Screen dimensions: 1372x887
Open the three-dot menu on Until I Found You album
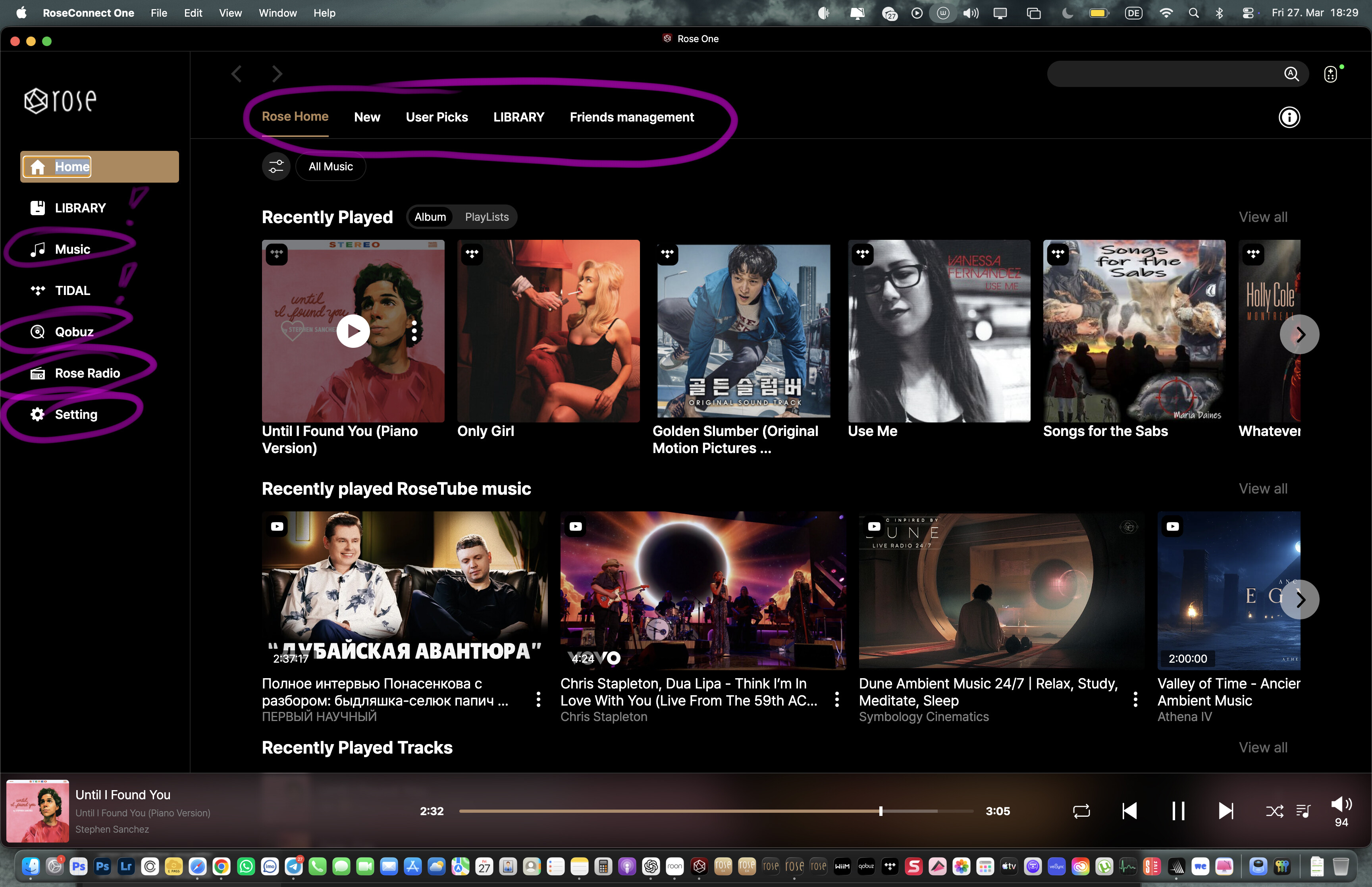click(x=414, y=331)
